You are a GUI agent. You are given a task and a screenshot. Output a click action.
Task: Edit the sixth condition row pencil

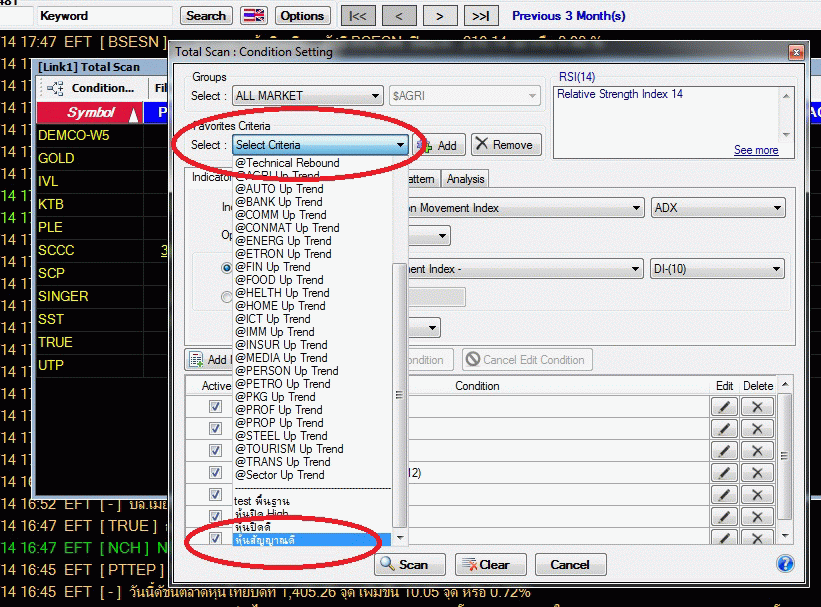724,517
